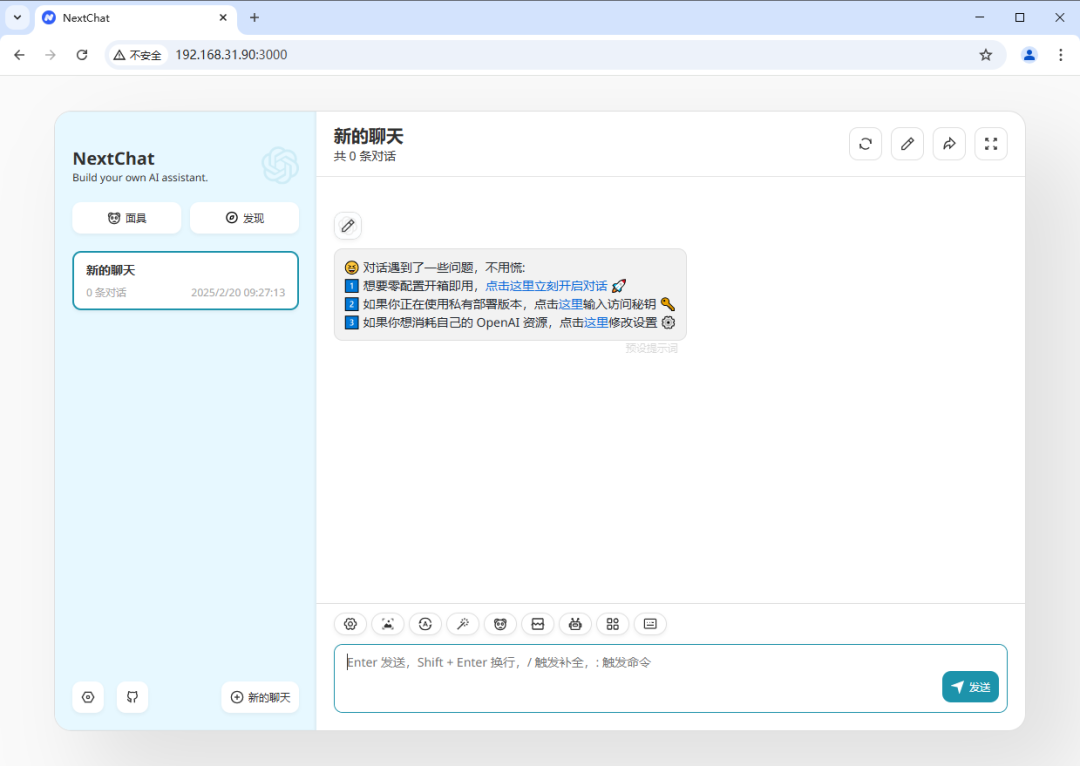The height and width of the screenshot is (766, 1080).
Task: Go forward in the browser
Action: (x=50, y=55)
